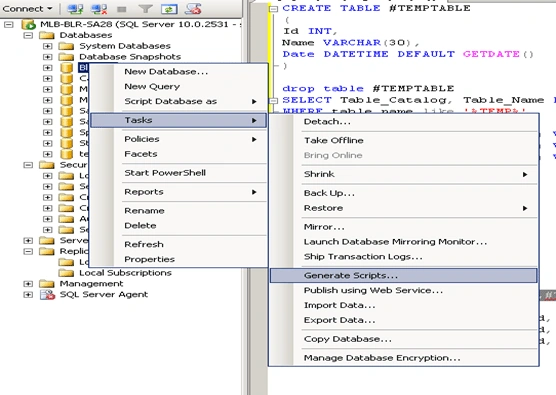
Task: Choose Back Up... in Tasks submenu
Action: (404, 193)
